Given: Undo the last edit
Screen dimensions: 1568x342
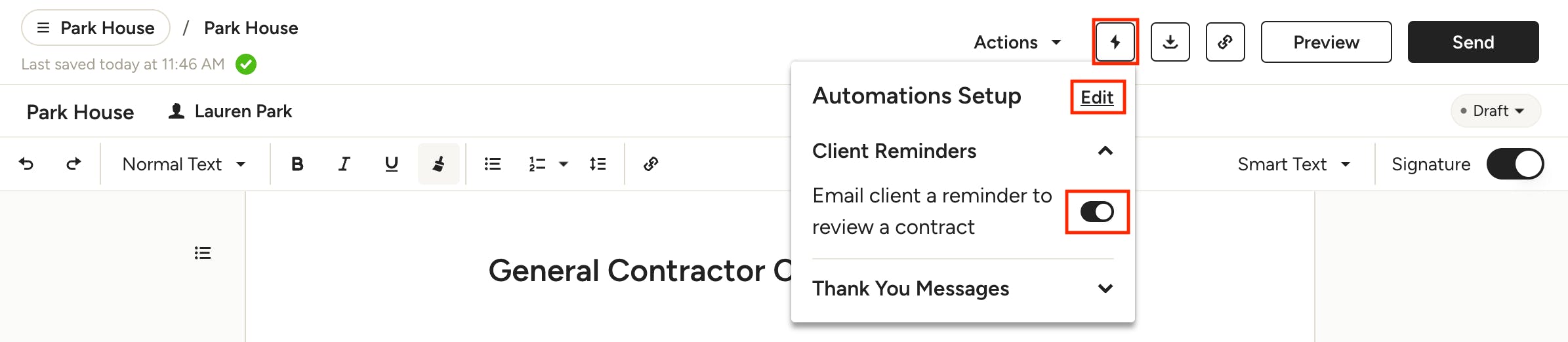Looking at the screenshot, I should pos(26,164).
